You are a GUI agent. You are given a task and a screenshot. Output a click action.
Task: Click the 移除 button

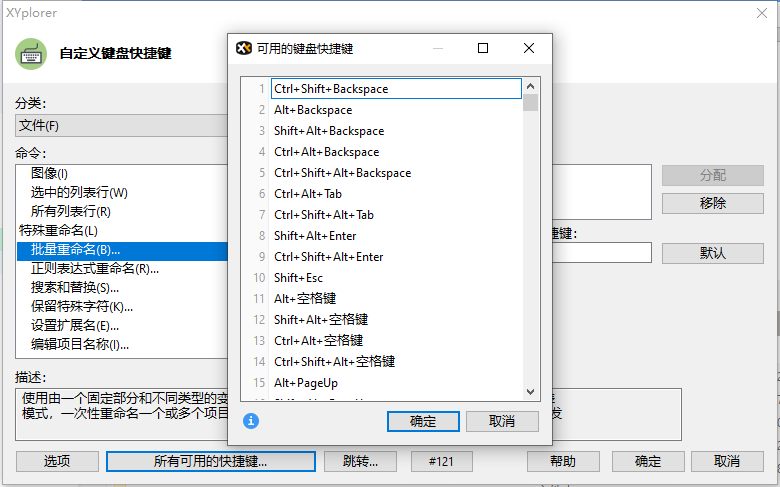point(712,203)
